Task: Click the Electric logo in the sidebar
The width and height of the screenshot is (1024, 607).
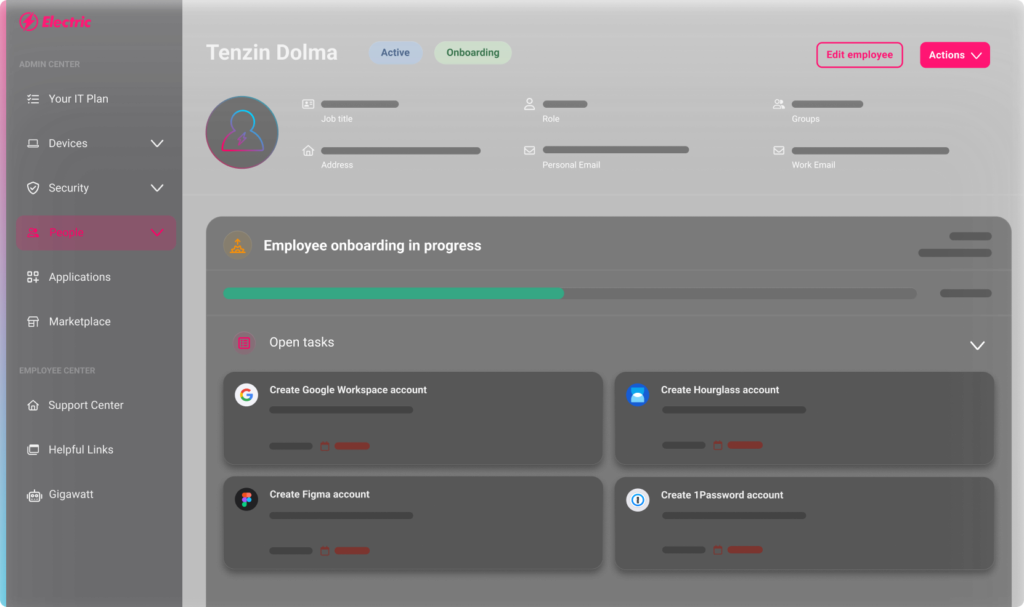Action: [55, 22]
